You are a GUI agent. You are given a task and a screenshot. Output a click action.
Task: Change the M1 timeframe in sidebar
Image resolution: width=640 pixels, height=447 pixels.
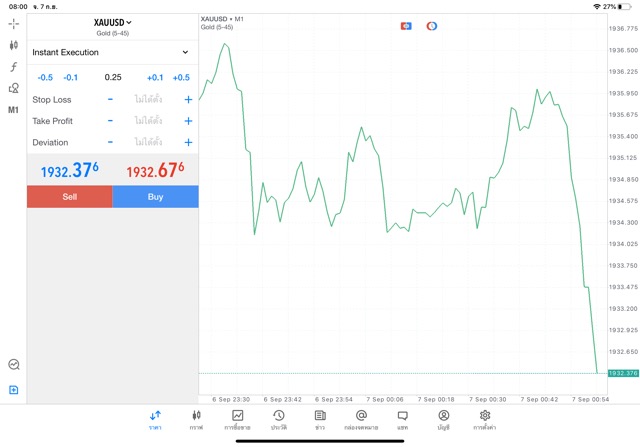click(x=13, y=110)
